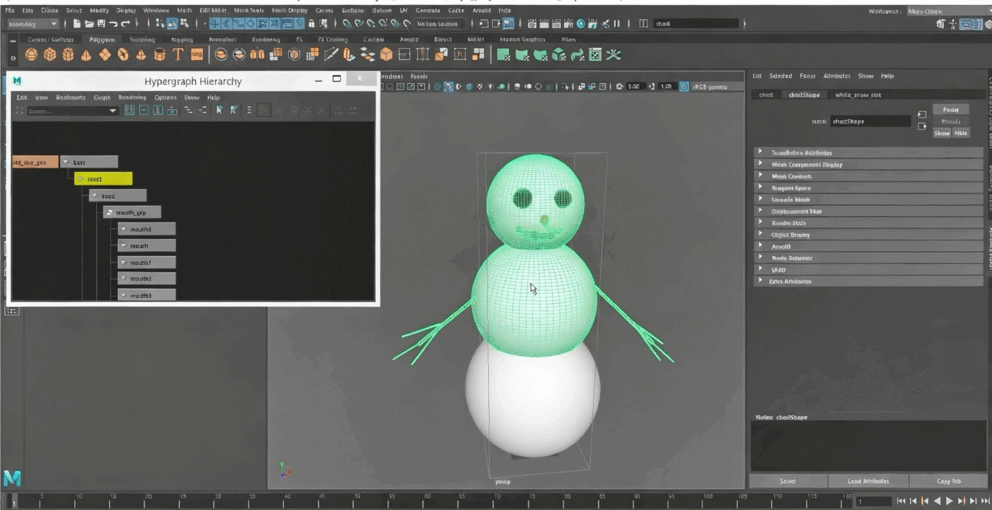This screenshot has width=992, height=510.
Task: Expand the Object Display attribute section
Action: click(x=791, y=235)
